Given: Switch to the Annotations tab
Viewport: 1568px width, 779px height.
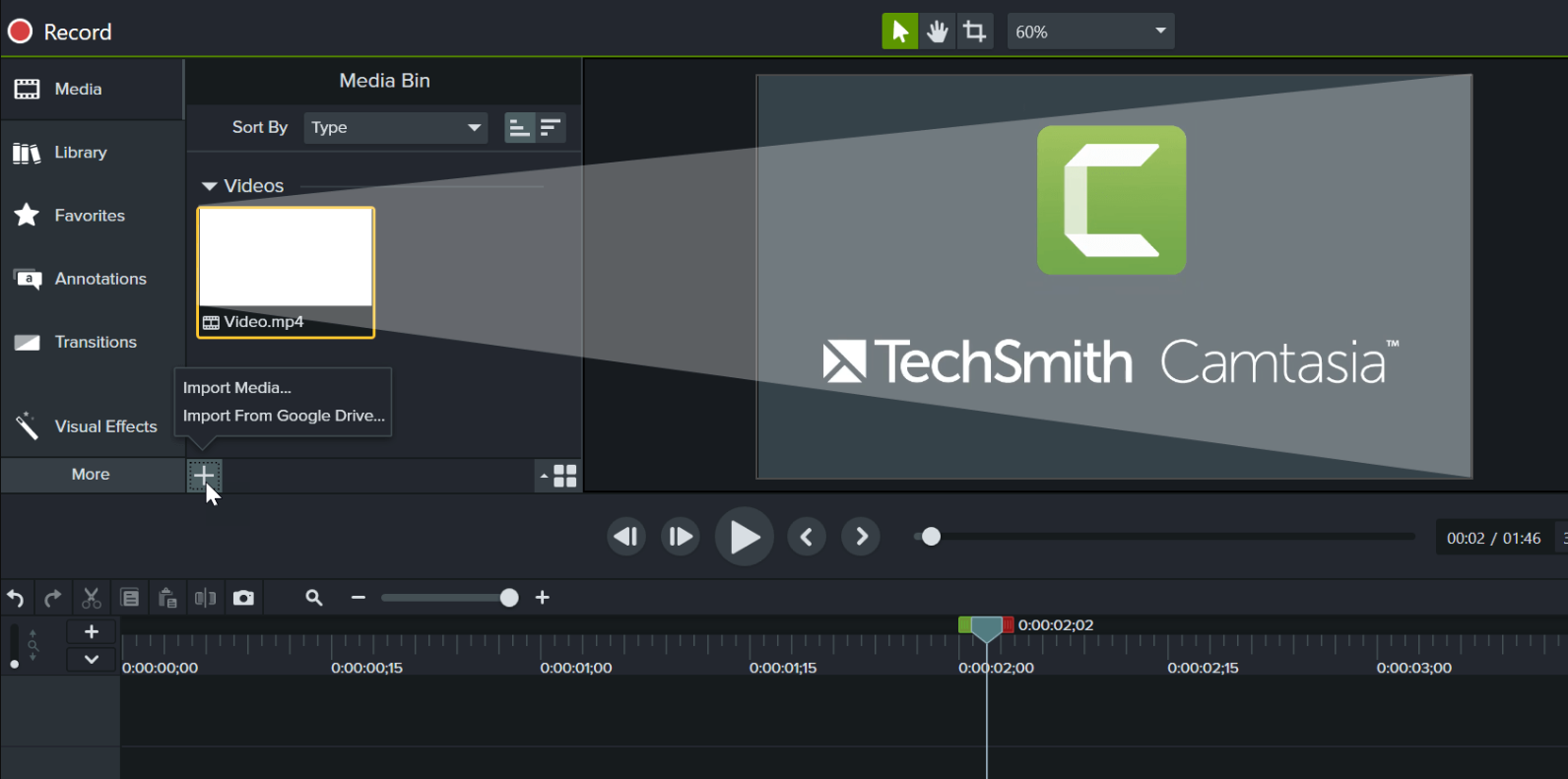Looking at the screenshot, I should (92, 279).
